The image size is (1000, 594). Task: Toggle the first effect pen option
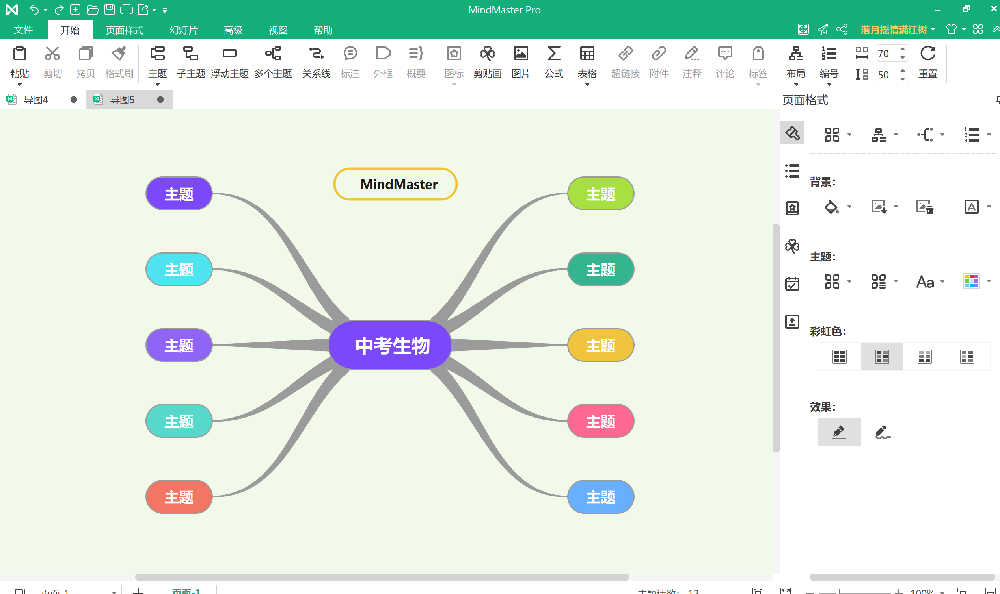tap(839, 432)
